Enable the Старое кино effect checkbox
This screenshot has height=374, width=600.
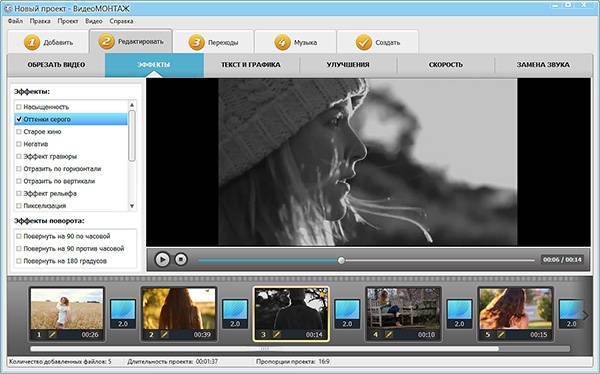[19, 132]
